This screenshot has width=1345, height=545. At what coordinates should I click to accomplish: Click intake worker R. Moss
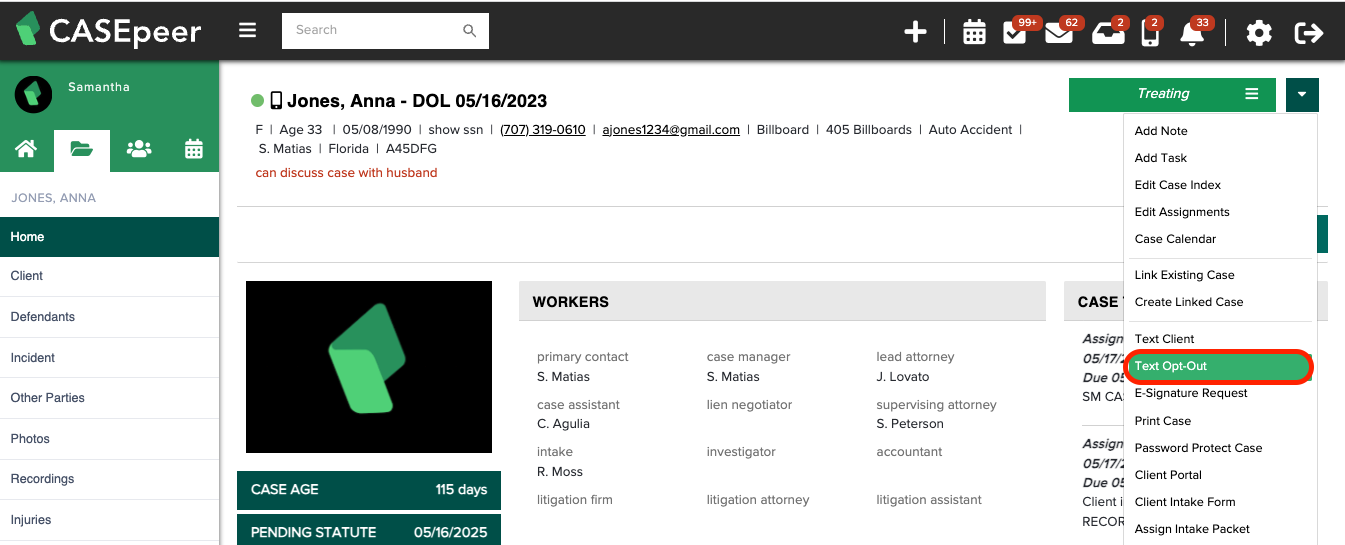click(560, 472)
